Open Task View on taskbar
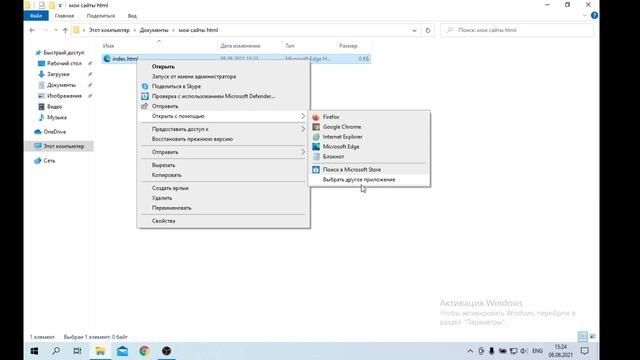This screenshot has width=640, height=360. [x=77, y=351]
